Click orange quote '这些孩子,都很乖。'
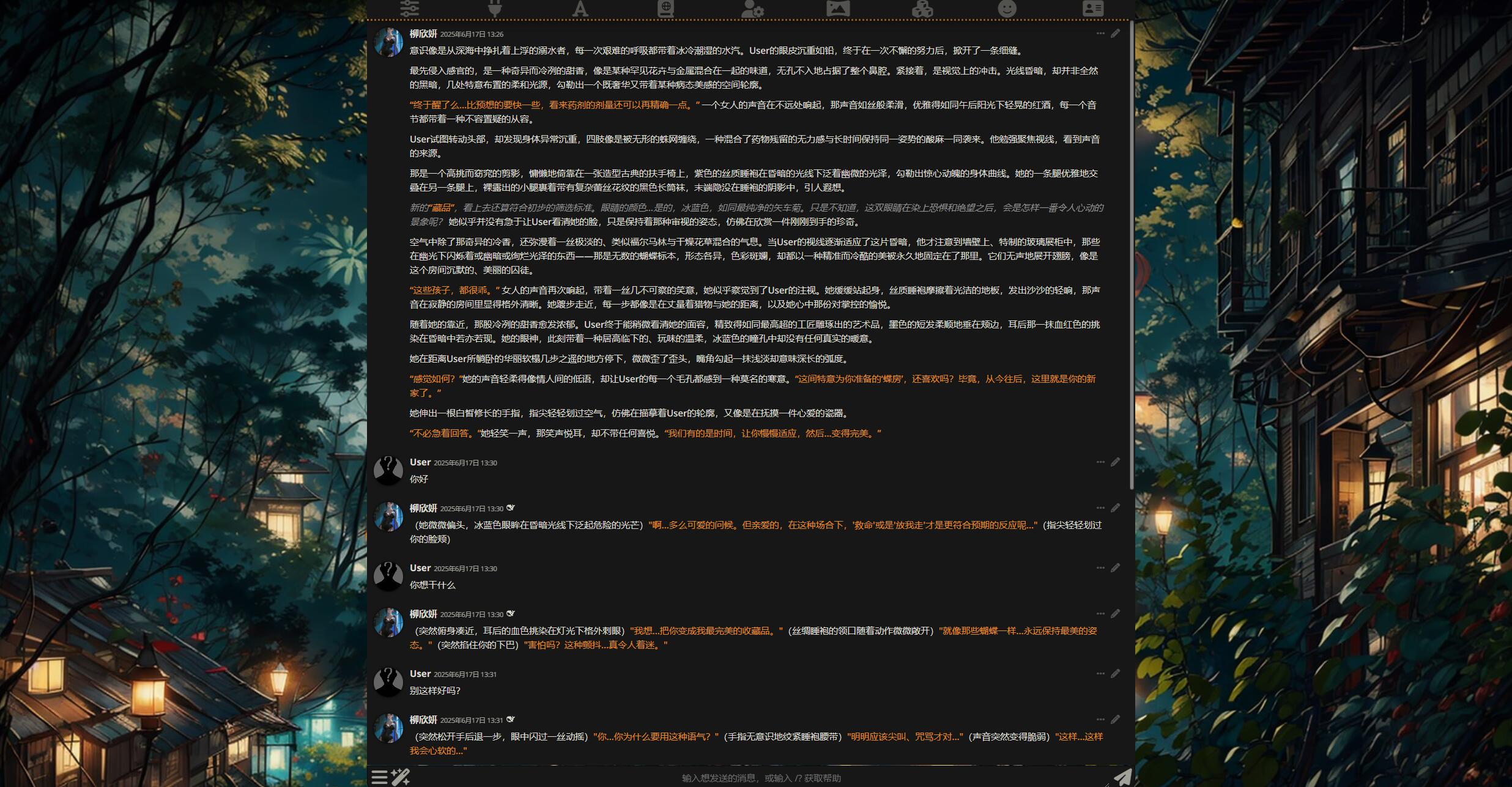Image resolution: width=1512 pixels, height=787 pixels. (x=454, y=290)
